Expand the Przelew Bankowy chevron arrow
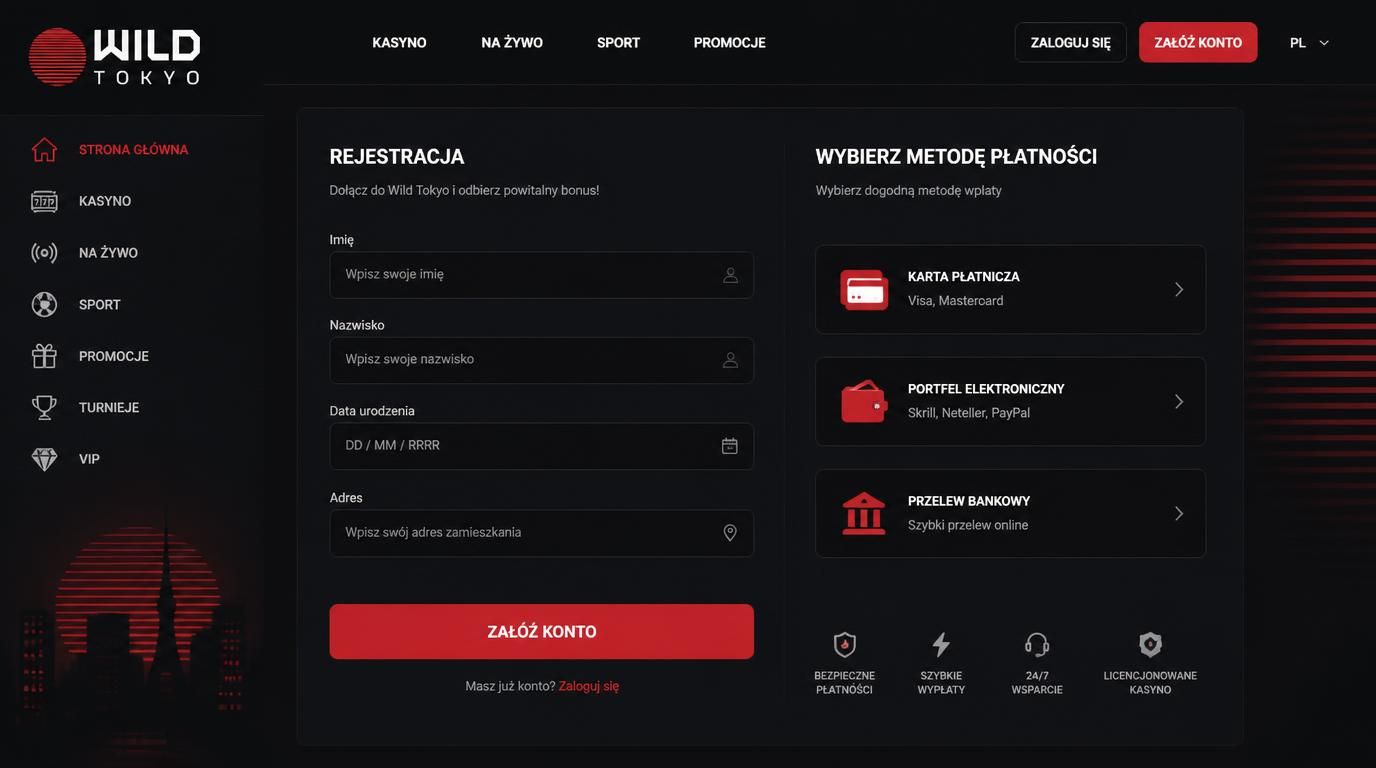Screen dimensions: 1376x768 (x=1179, y=513)
